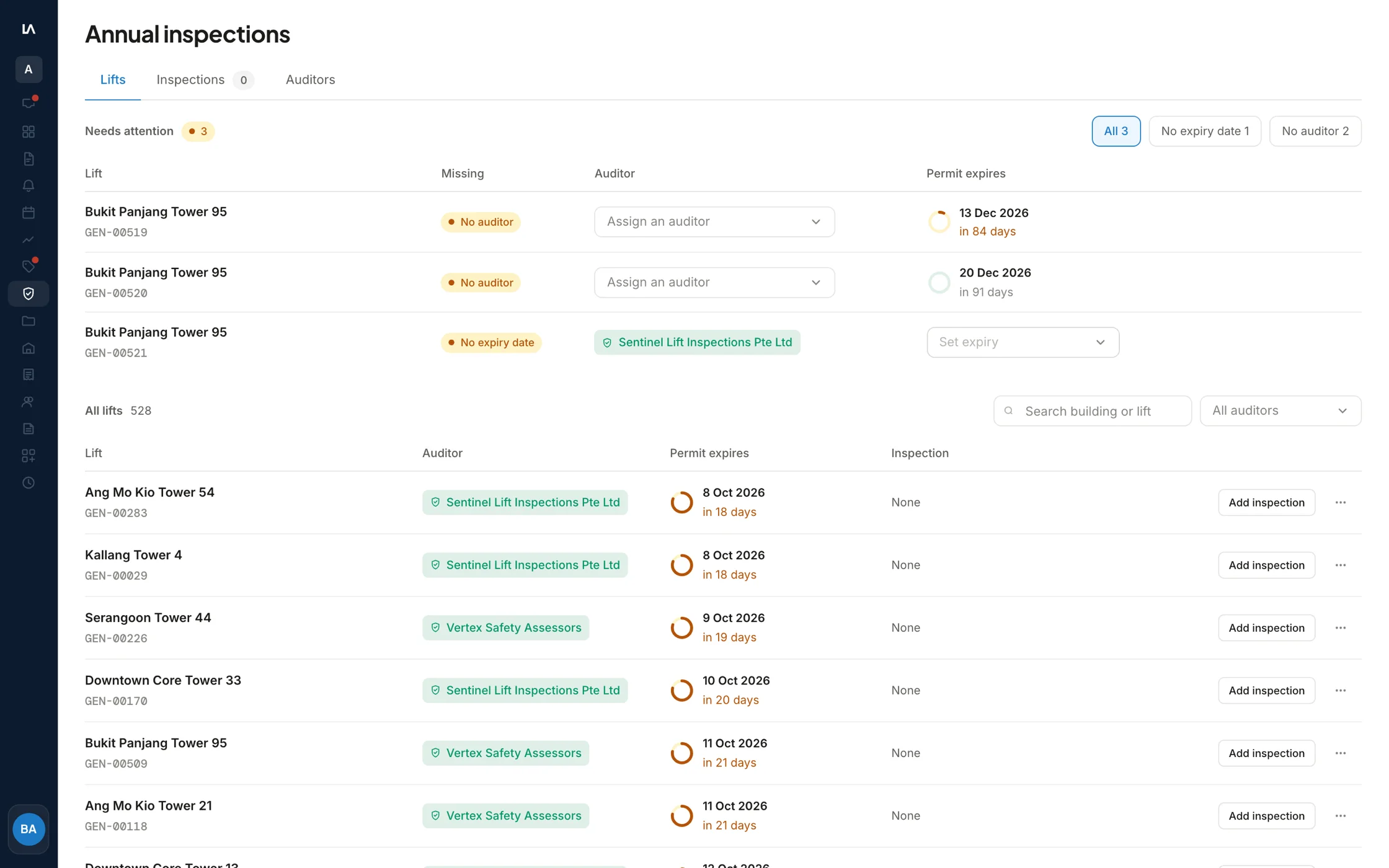Viewport: 1389px width, 868px height.
Task: Click the Search building or lift field
Action: 1092,410
